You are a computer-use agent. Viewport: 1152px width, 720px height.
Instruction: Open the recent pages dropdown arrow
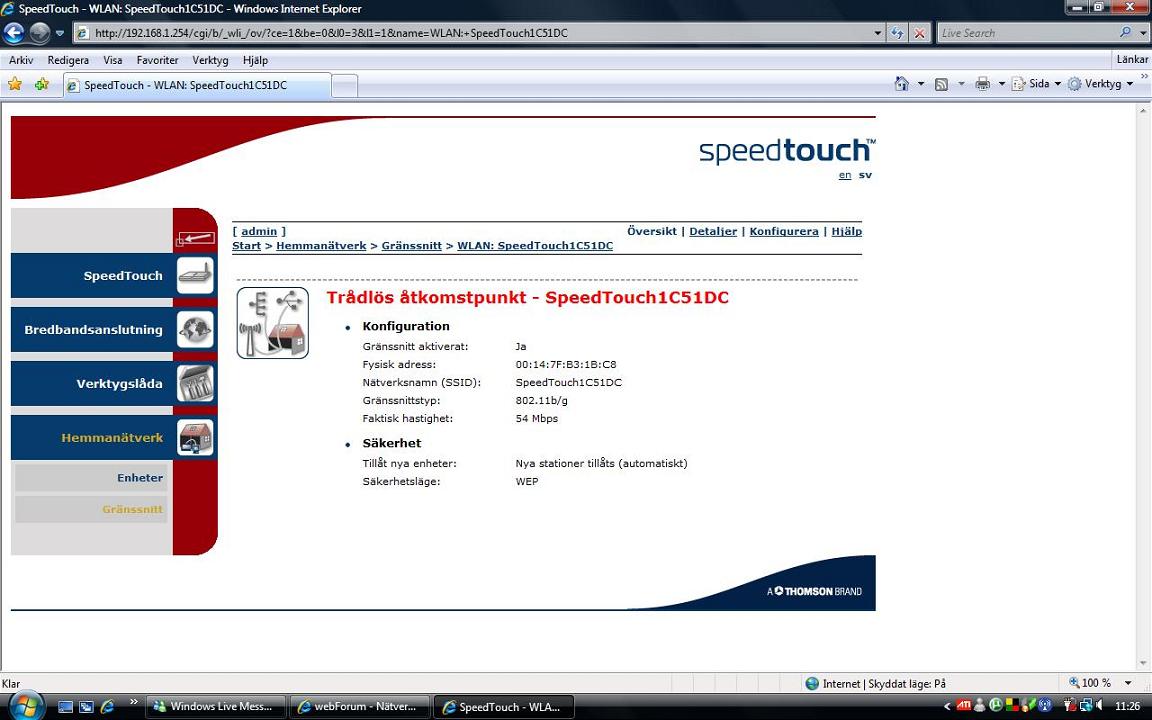click(60, 33)
